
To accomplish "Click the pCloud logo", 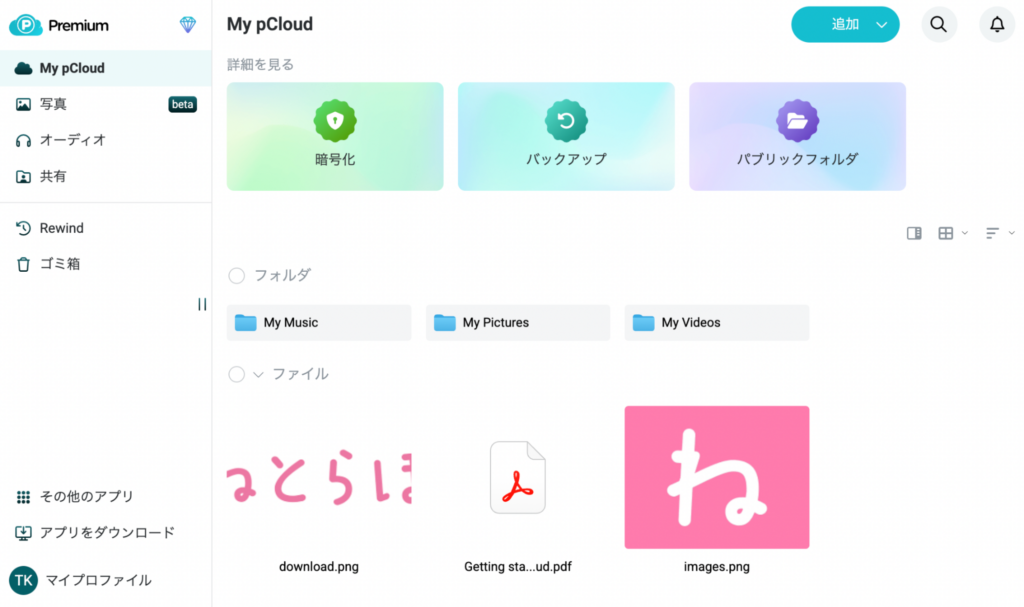I will [24, 25].
